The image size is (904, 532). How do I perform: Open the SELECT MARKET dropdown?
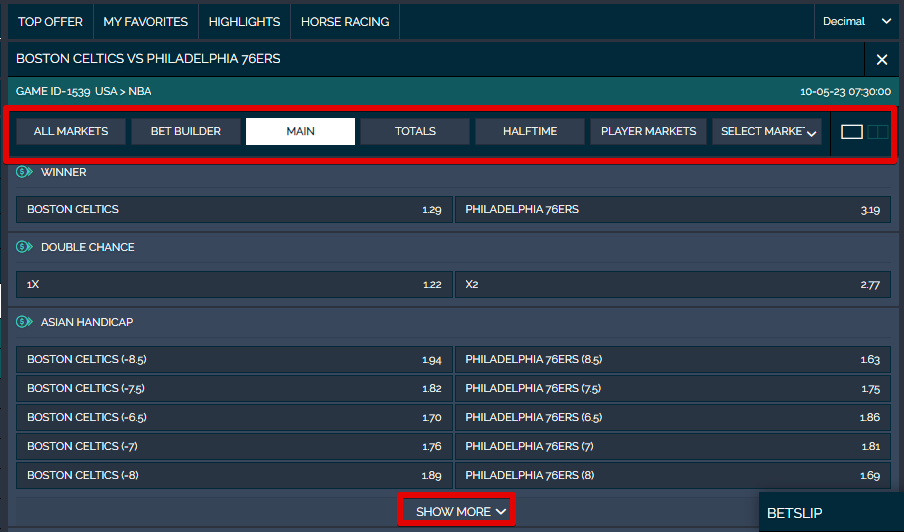767,131
